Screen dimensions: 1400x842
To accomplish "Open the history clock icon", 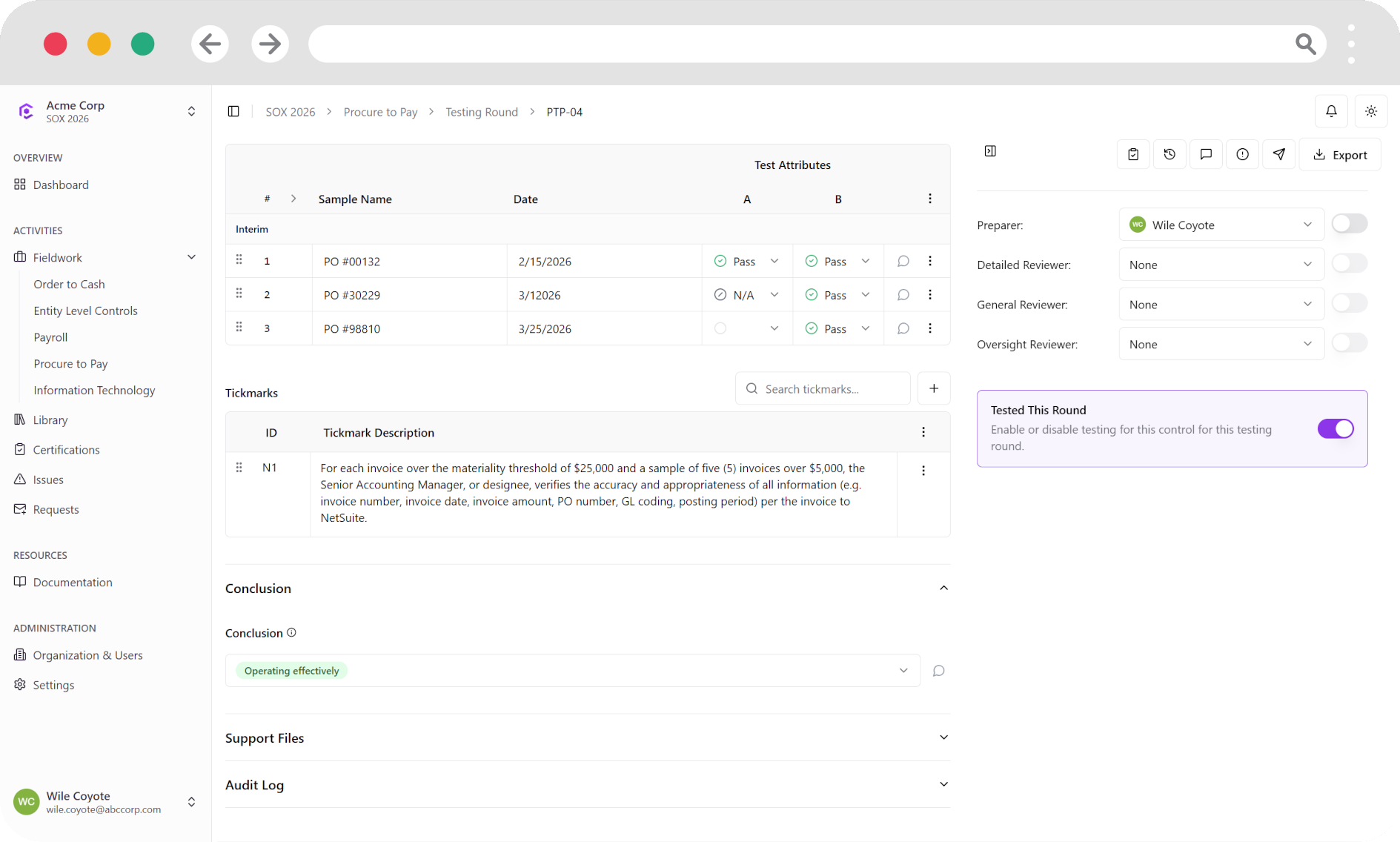I will pyautogui.click(x=1170, y=154).
